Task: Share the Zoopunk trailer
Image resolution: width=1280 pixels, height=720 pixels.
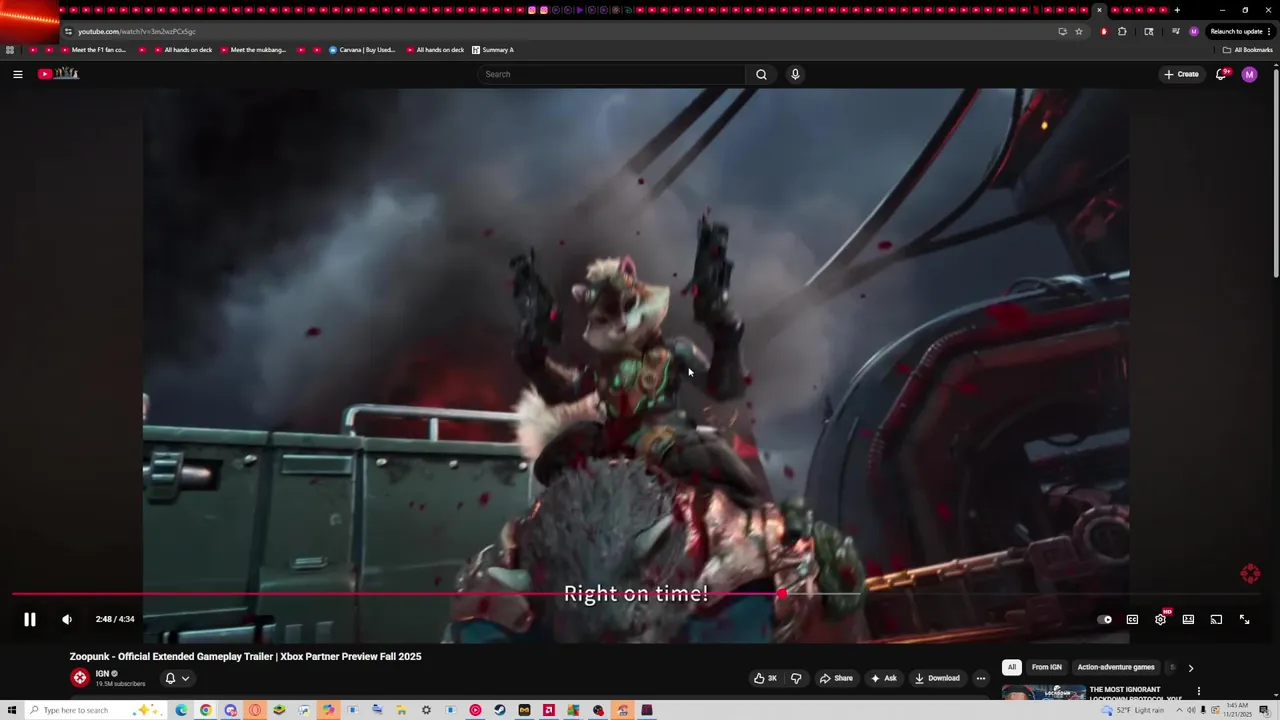Action: (x=836, y=678)
